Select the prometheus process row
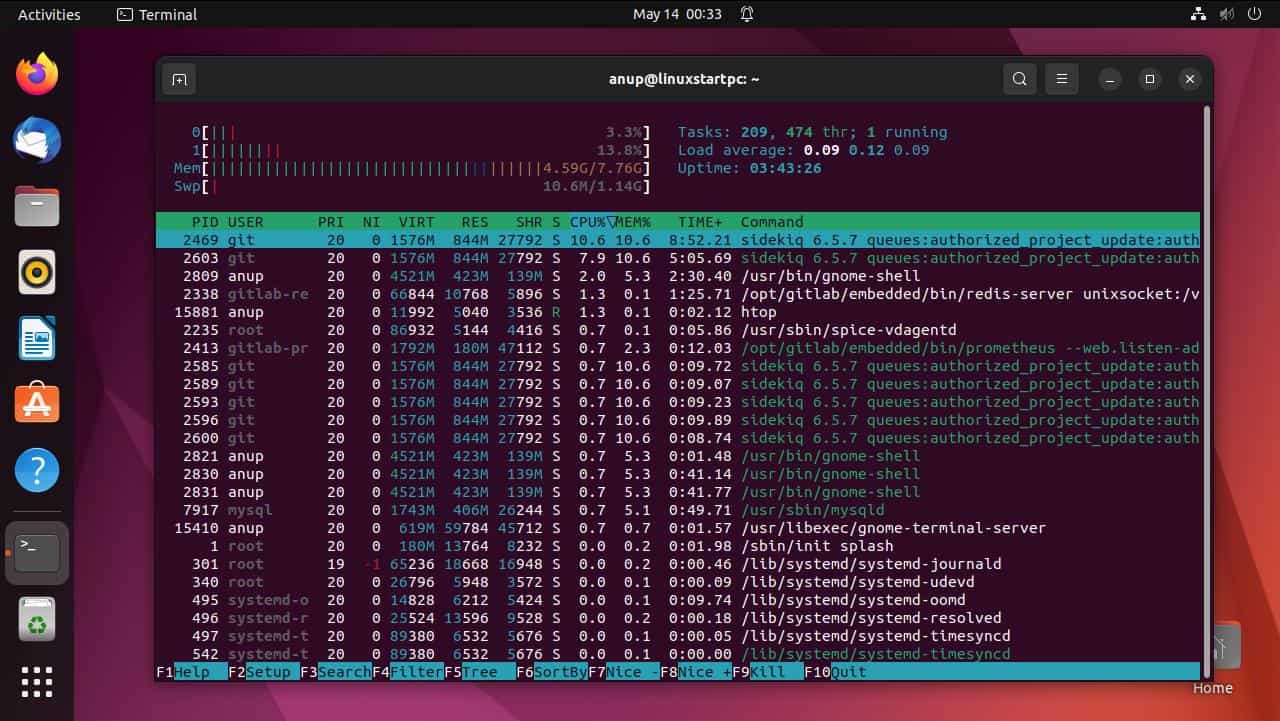Screen dimensions: 1280x721 click(x=678, y=348)
